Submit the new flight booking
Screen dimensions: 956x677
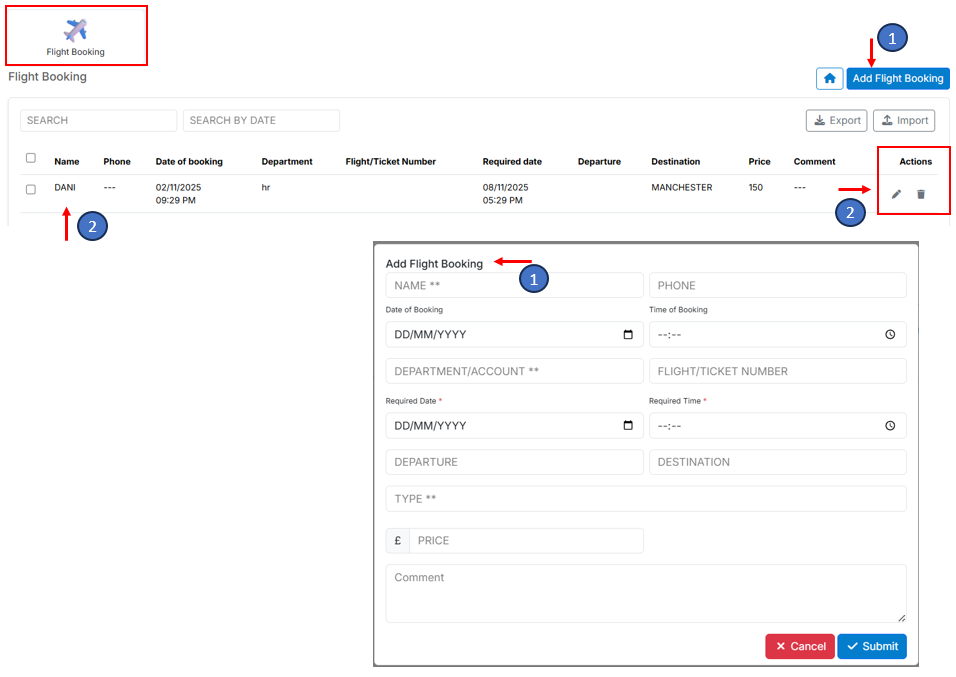click(x=871, y=646)
